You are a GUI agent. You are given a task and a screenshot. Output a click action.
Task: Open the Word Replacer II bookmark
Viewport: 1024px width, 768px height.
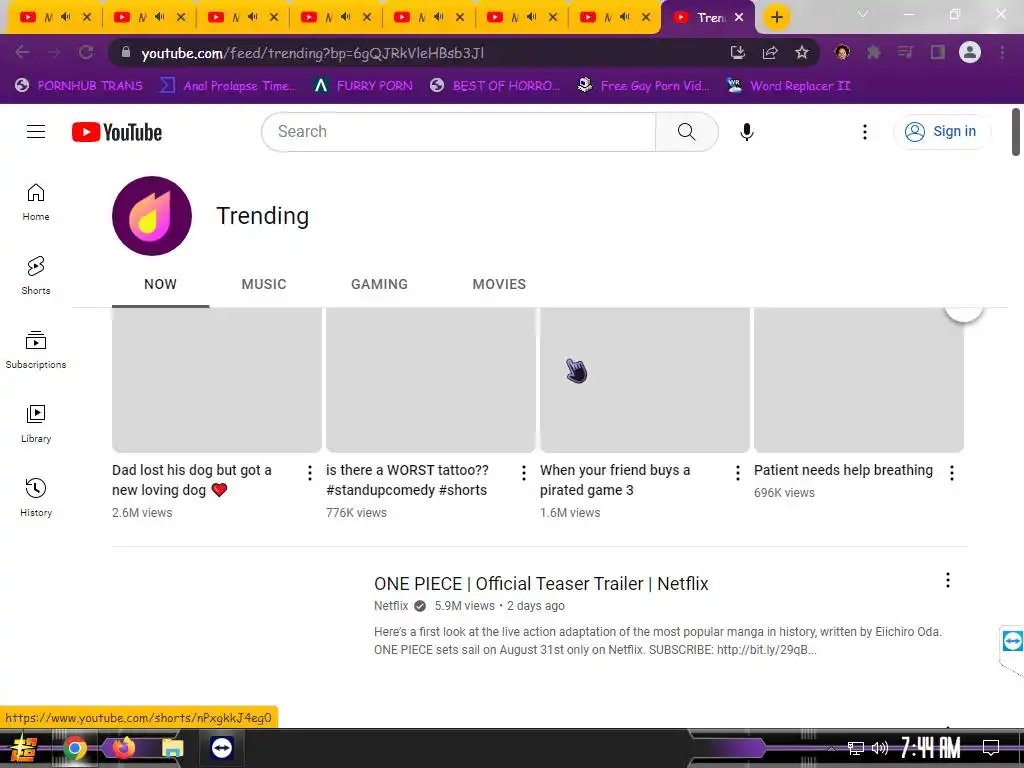(790, 86)
